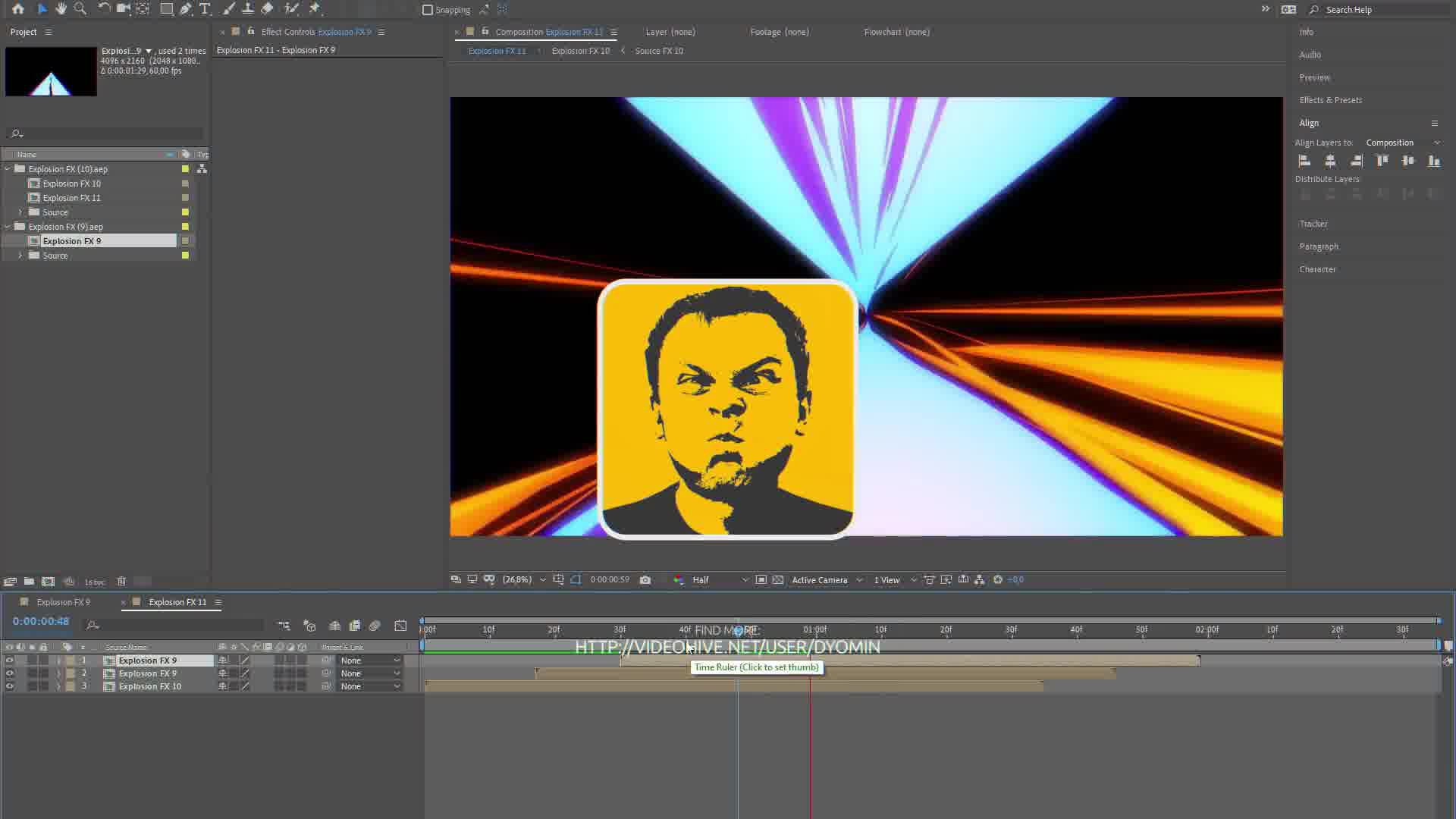
Task: Open the Half resolution dropdown
Action: [720, 579]
